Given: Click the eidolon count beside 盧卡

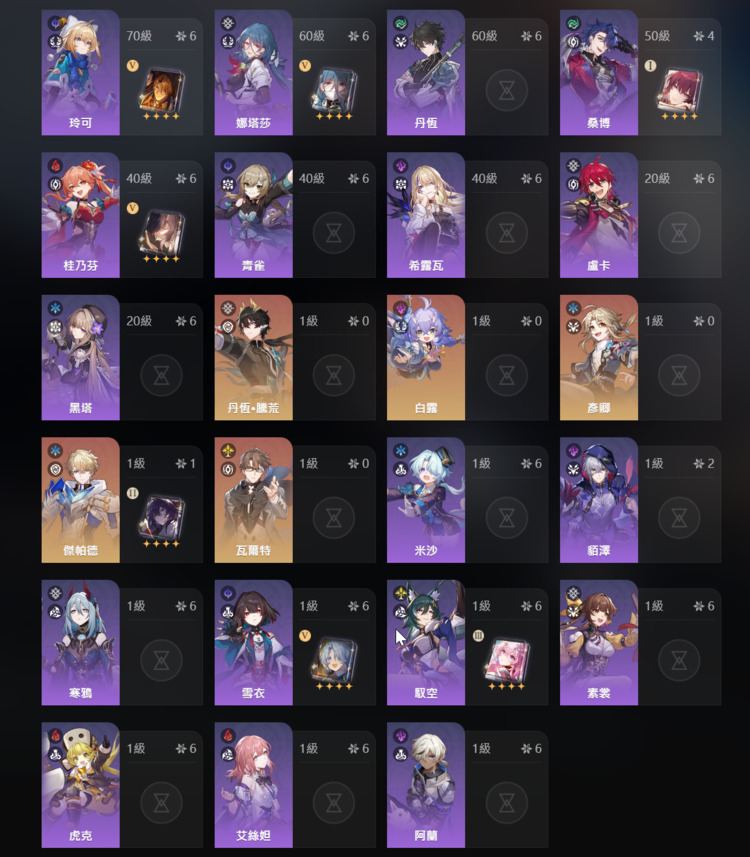Looking at the screenshot, I should pos(704,179).
